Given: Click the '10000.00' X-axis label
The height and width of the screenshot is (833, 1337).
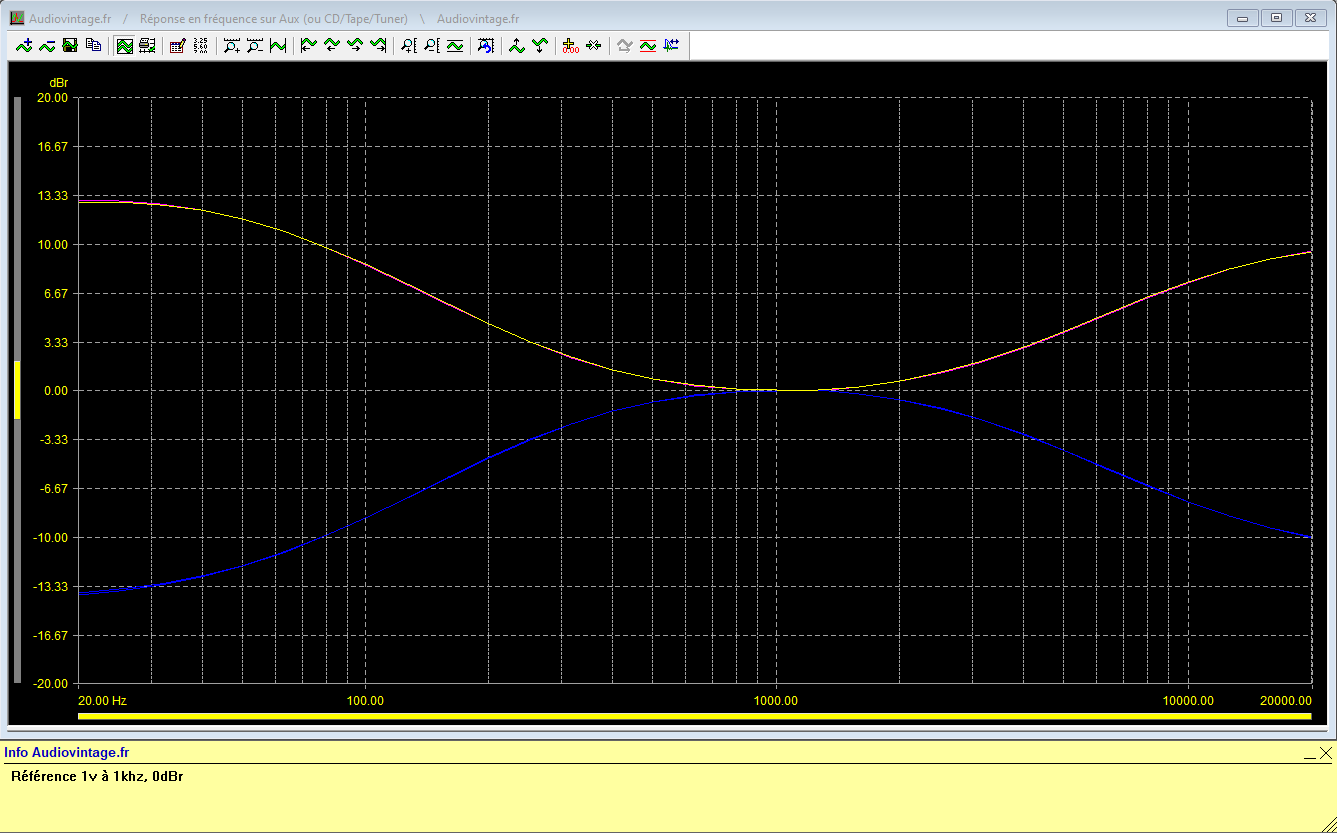Looking at the screenshot, I should click(x=1187, y=701).
